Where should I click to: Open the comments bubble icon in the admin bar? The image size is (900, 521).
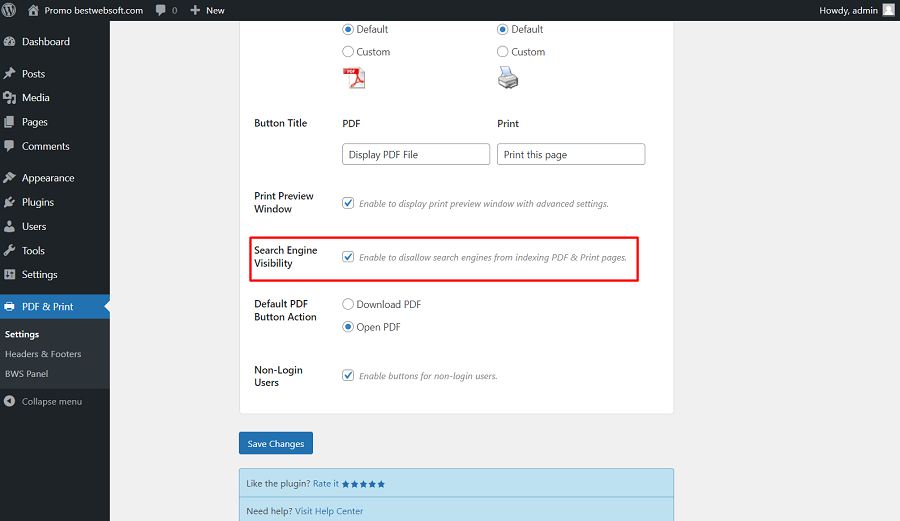tap(161, 10)
